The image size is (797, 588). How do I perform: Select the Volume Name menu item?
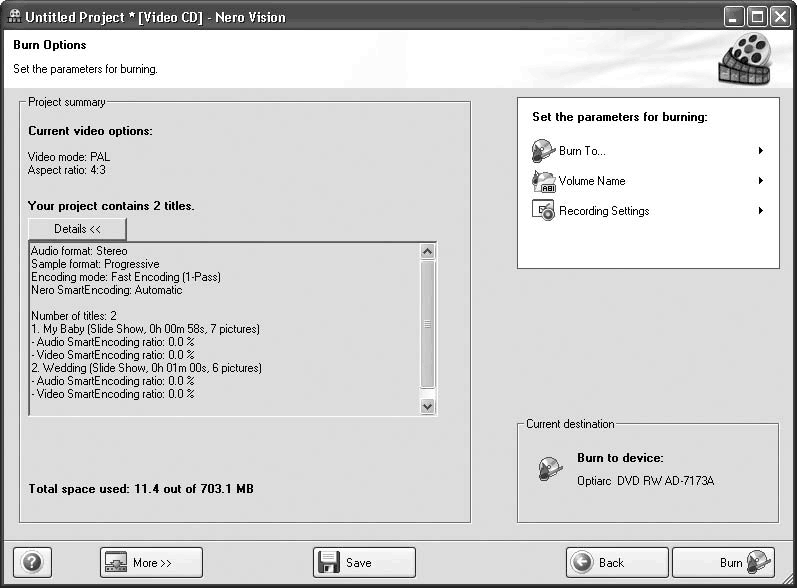click(592, 181)
